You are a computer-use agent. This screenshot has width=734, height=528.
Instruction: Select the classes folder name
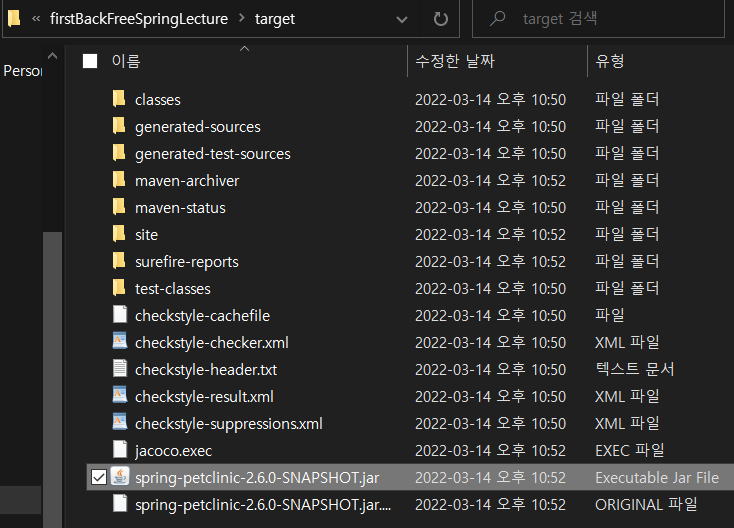pyautogui.click(x=158, y=100)
